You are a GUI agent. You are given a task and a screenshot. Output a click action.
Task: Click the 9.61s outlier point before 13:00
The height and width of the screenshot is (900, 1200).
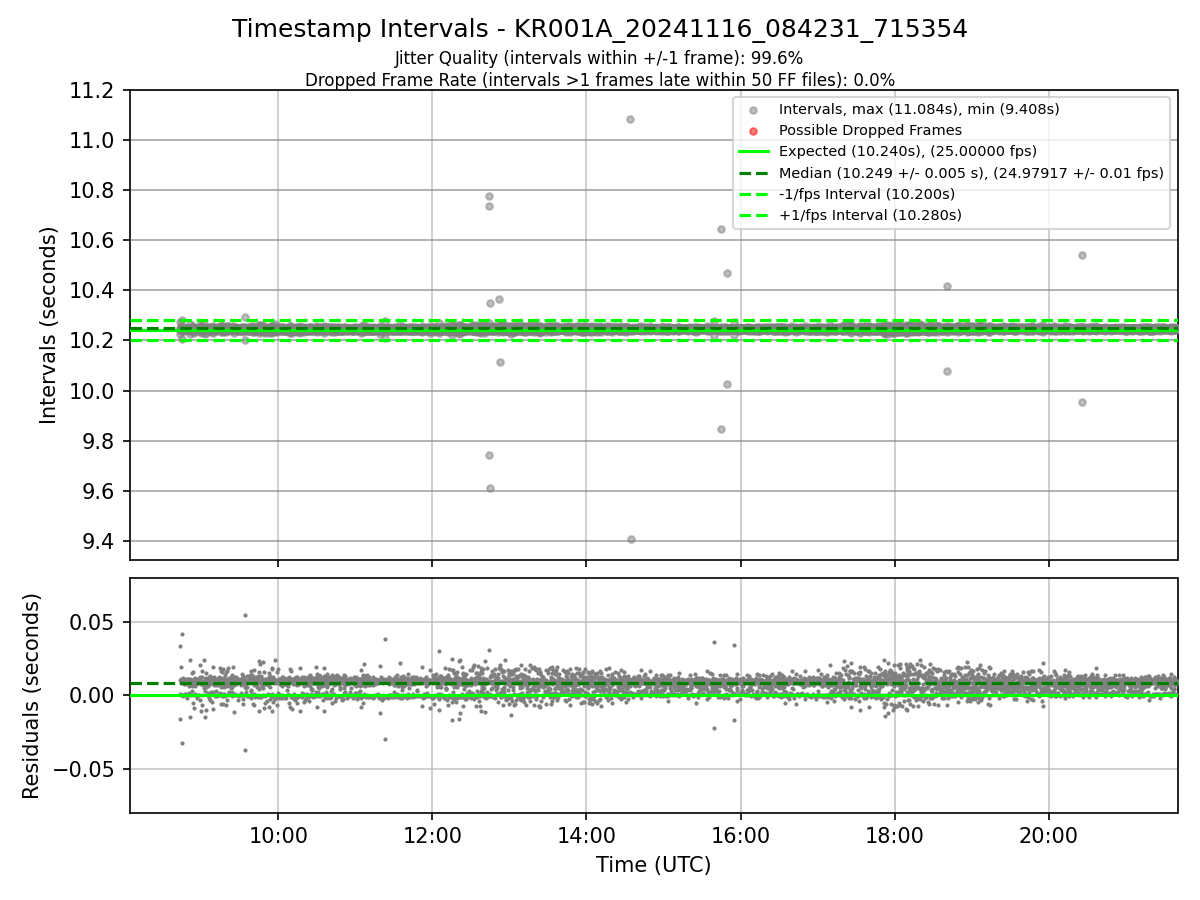pos(490,488)
